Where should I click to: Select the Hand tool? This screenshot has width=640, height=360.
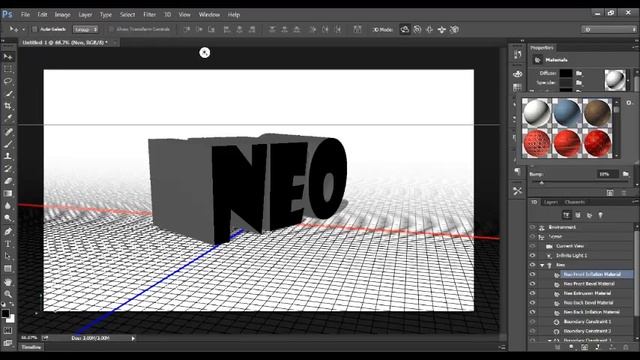tap(8, 282)
